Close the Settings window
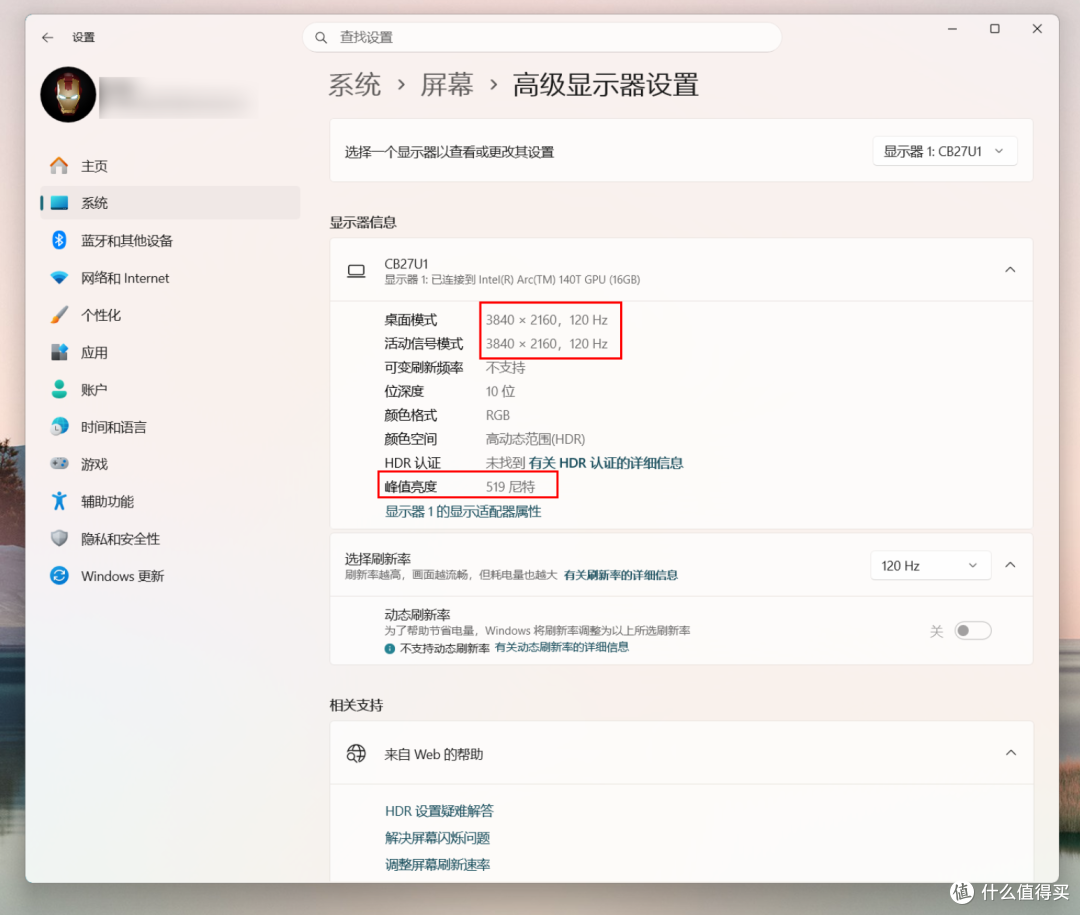1080x915 pixels. (x=1037, y=29)
